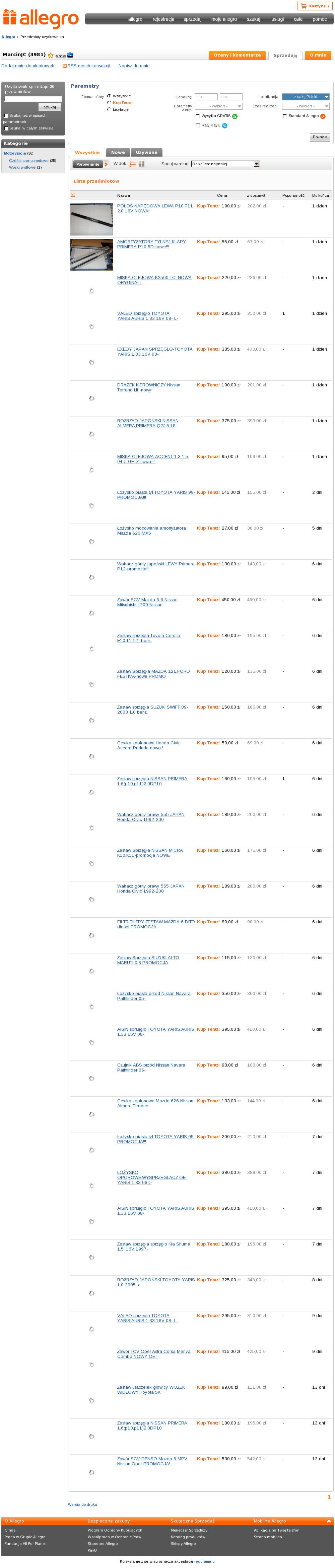This screenshot has width=335, height=1568.
Task: Open the Koszyk shopping cart icon
Action: 303,6
